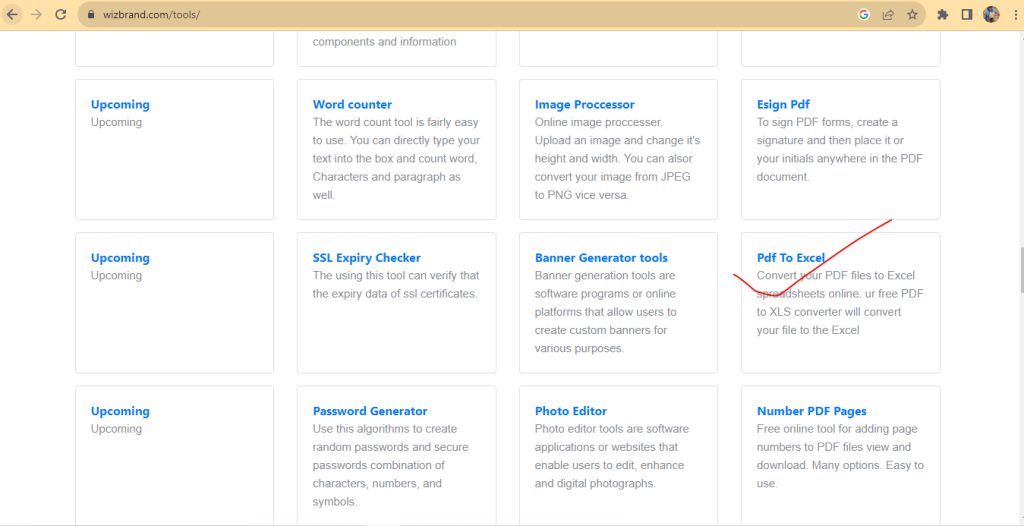Select the Pdf To Excel link
Image resolution: width=1024 pixels, height=526 pixels.
790,257
